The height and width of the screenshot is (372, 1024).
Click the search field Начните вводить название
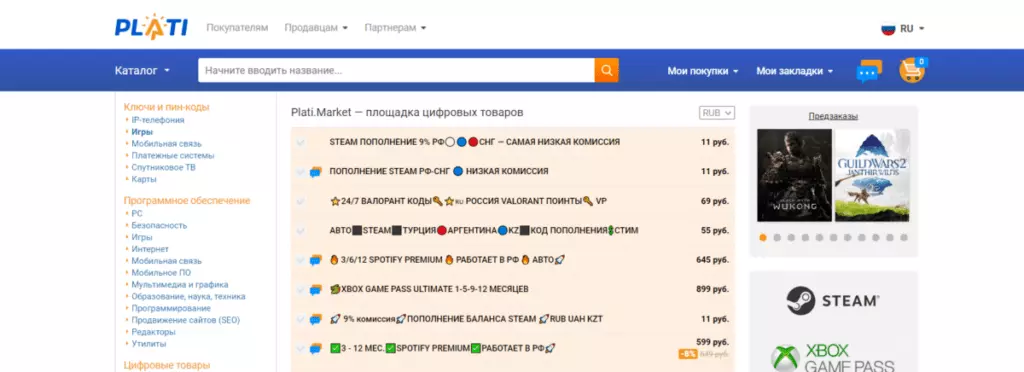[396, 70]
